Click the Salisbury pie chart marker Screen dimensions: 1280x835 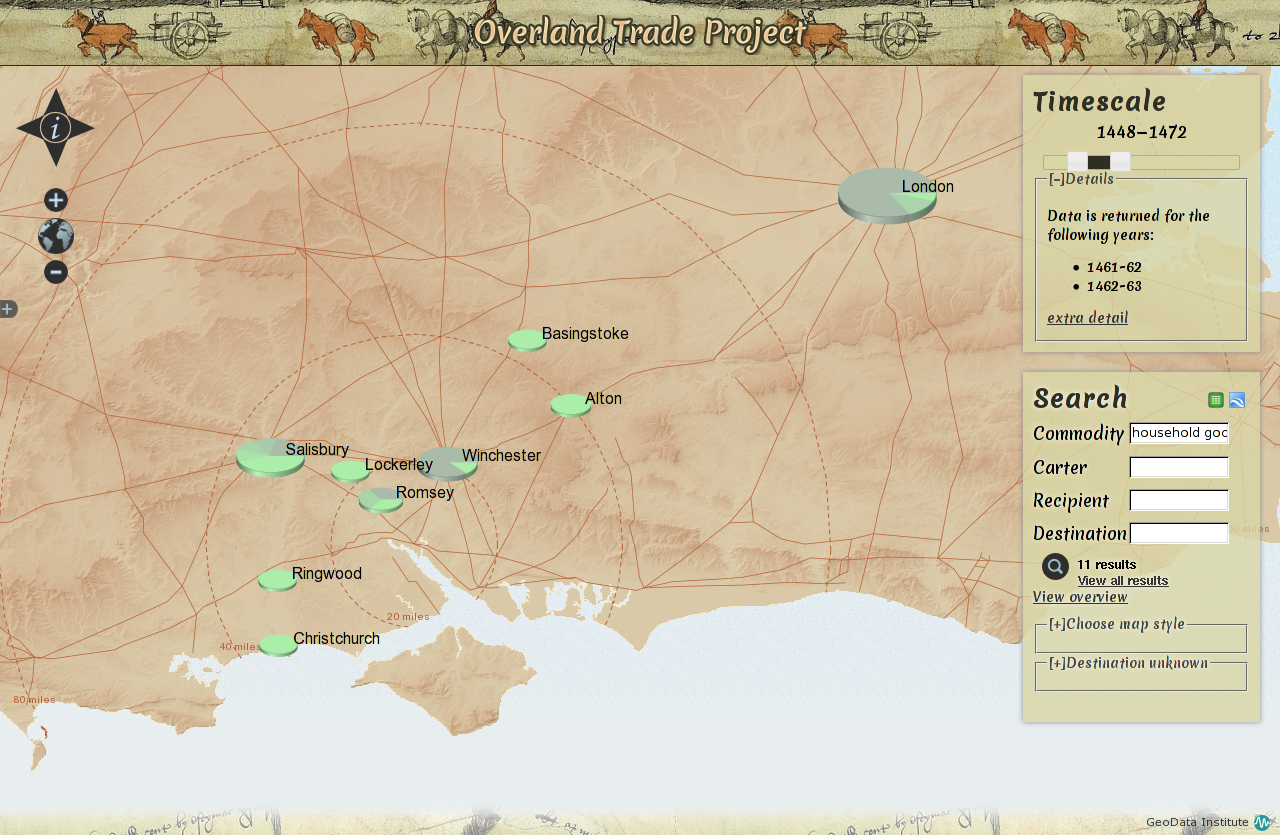coord(270,457)
